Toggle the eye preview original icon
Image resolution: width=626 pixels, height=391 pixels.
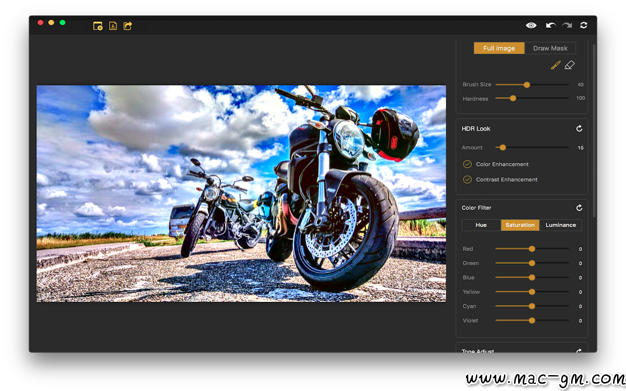click(x=531, y=26)
